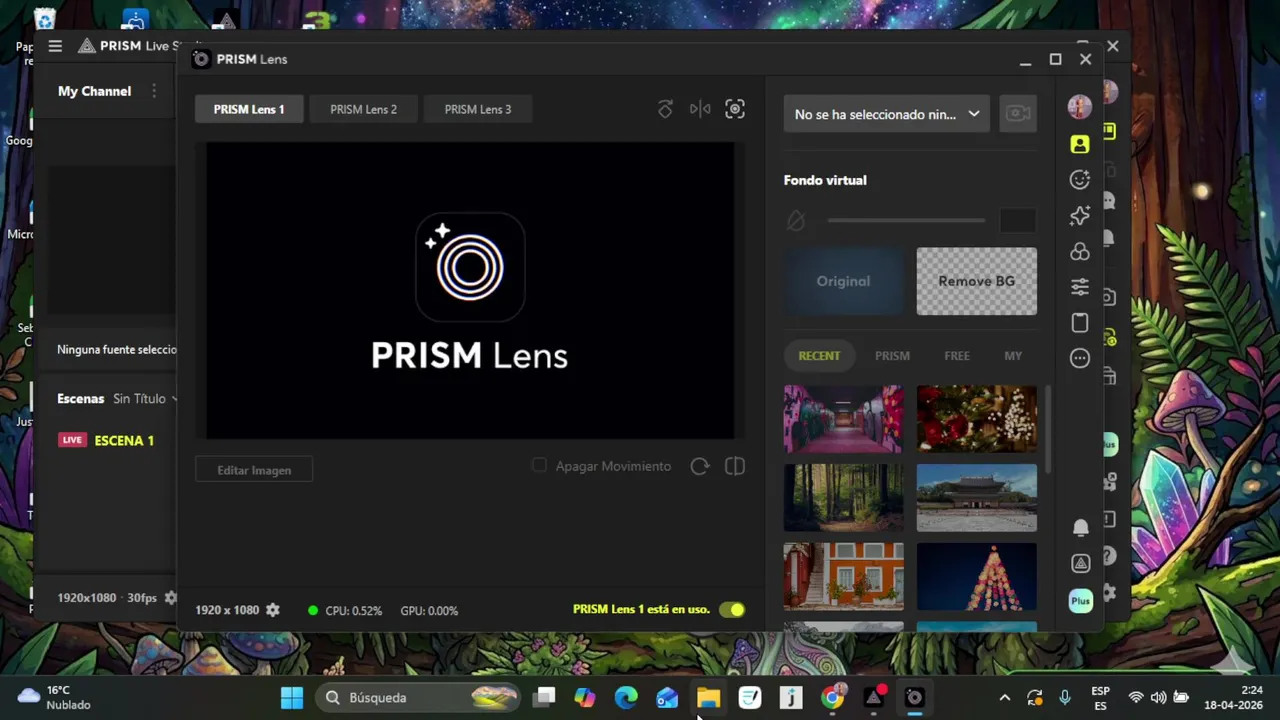
Task: Open the color filter circles icon
Action: pos(1079,252)
